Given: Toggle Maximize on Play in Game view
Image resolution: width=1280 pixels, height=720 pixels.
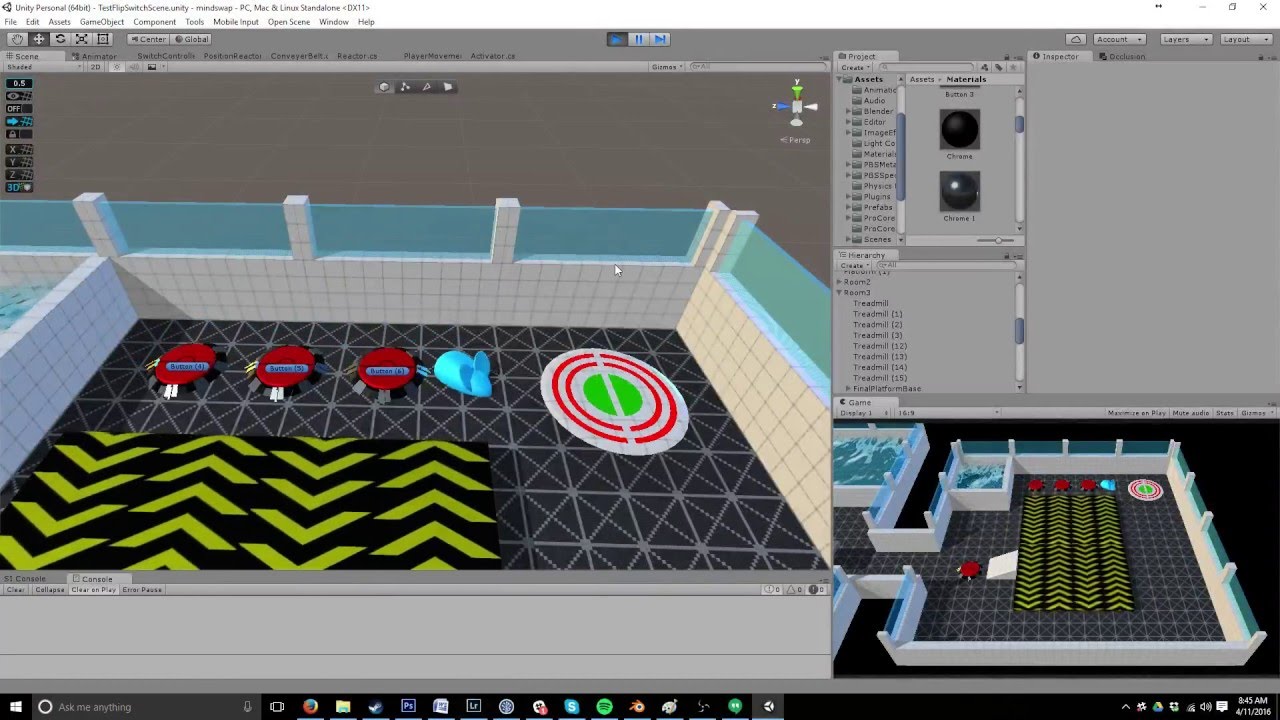Looking at the screenshot, I should (1138, 413).
